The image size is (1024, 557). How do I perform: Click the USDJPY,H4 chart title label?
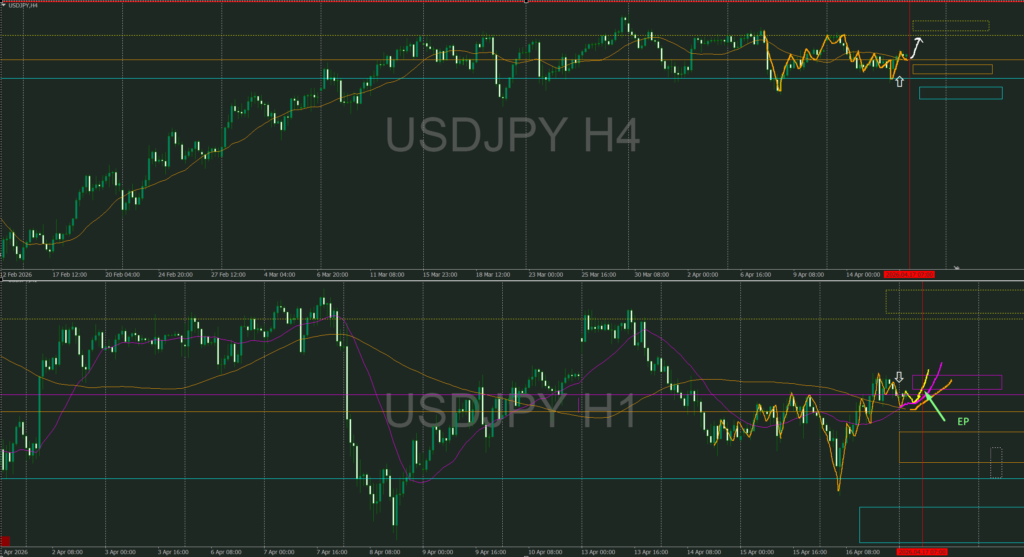[22, 6]
